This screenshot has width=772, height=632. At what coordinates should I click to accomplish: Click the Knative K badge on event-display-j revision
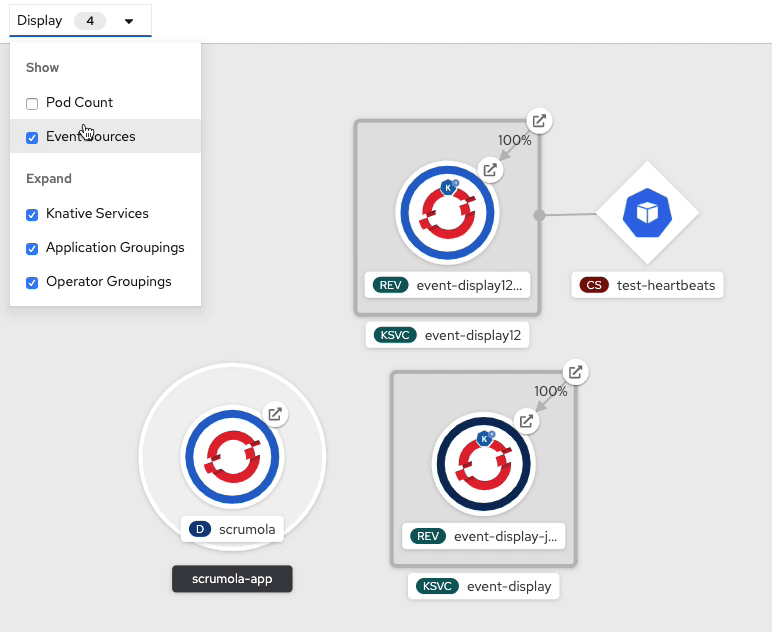485,438
